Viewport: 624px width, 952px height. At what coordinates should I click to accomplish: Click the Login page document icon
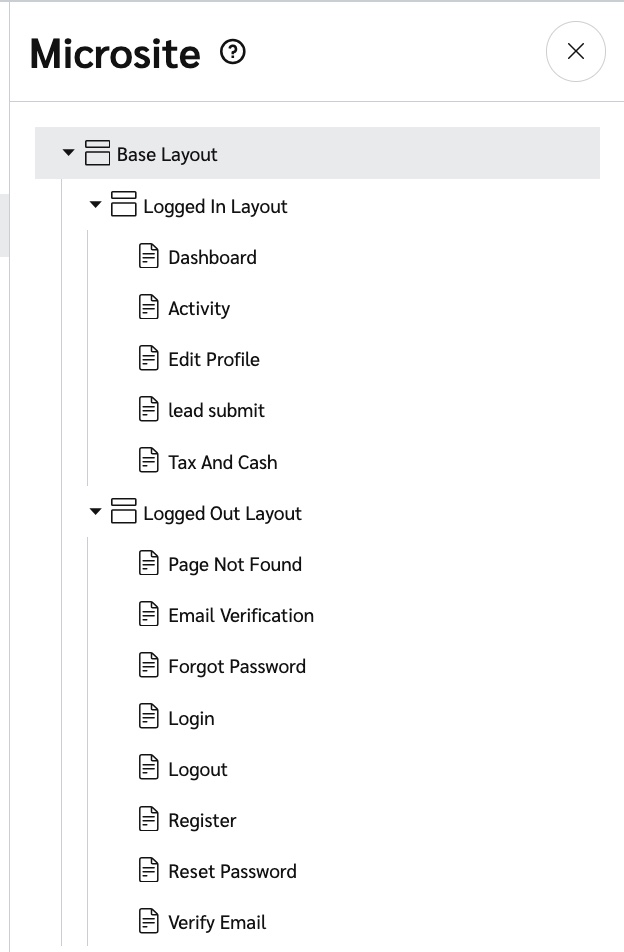click(x=149, y=718)
